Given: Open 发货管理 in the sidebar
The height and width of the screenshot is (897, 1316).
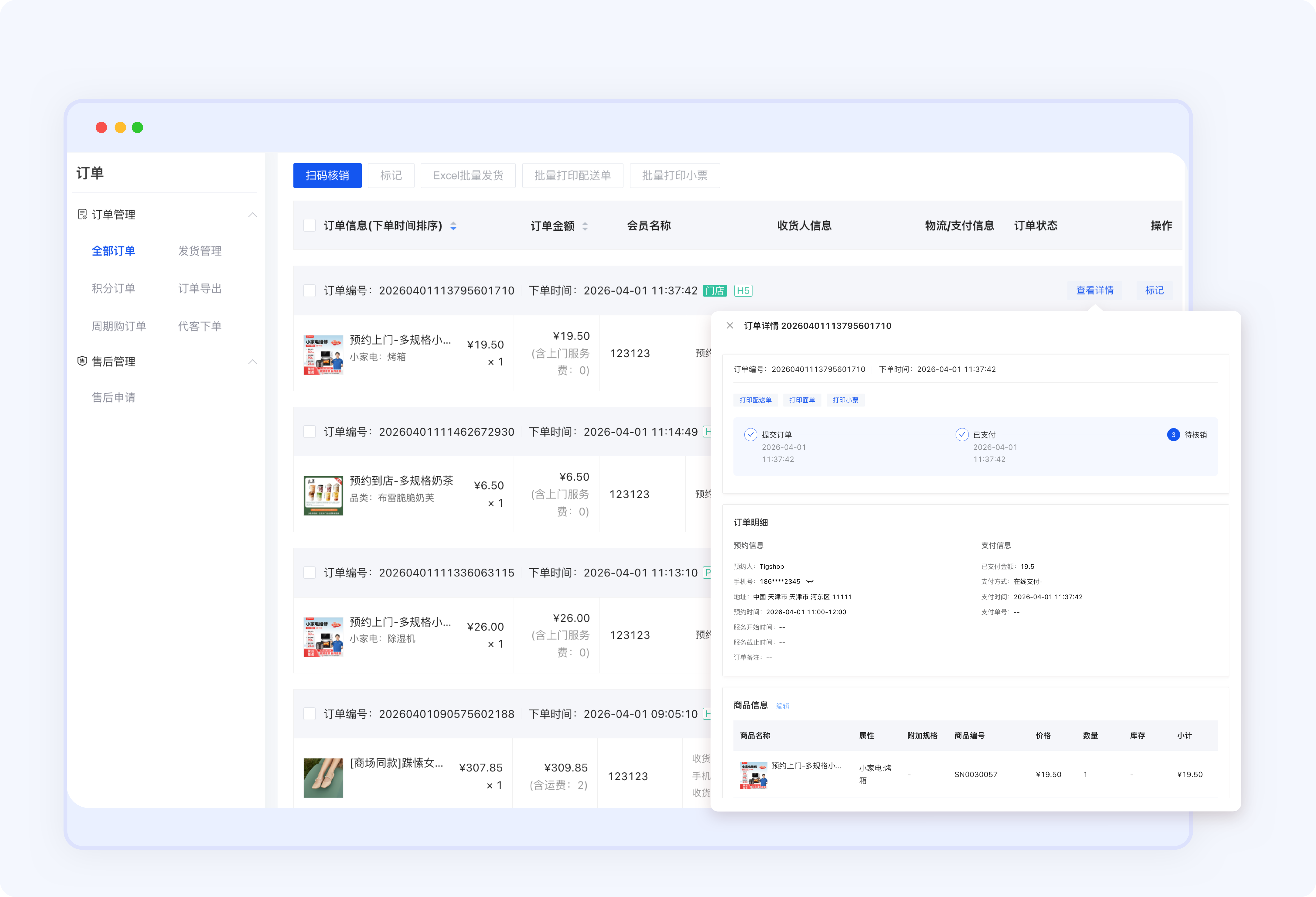Looking at the screenshot, I should coord(199,251).
